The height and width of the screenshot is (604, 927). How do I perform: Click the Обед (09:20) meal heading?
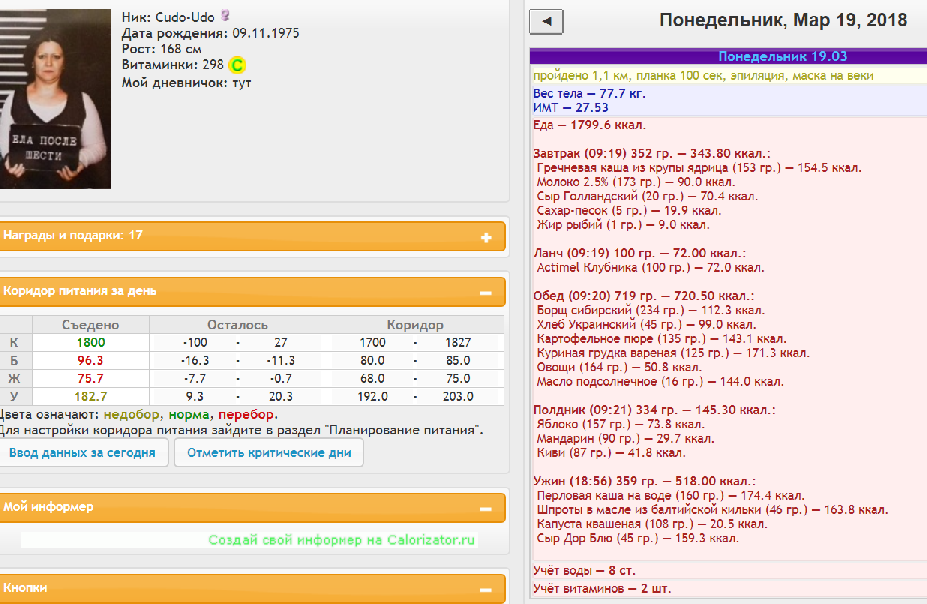(643, 295)
